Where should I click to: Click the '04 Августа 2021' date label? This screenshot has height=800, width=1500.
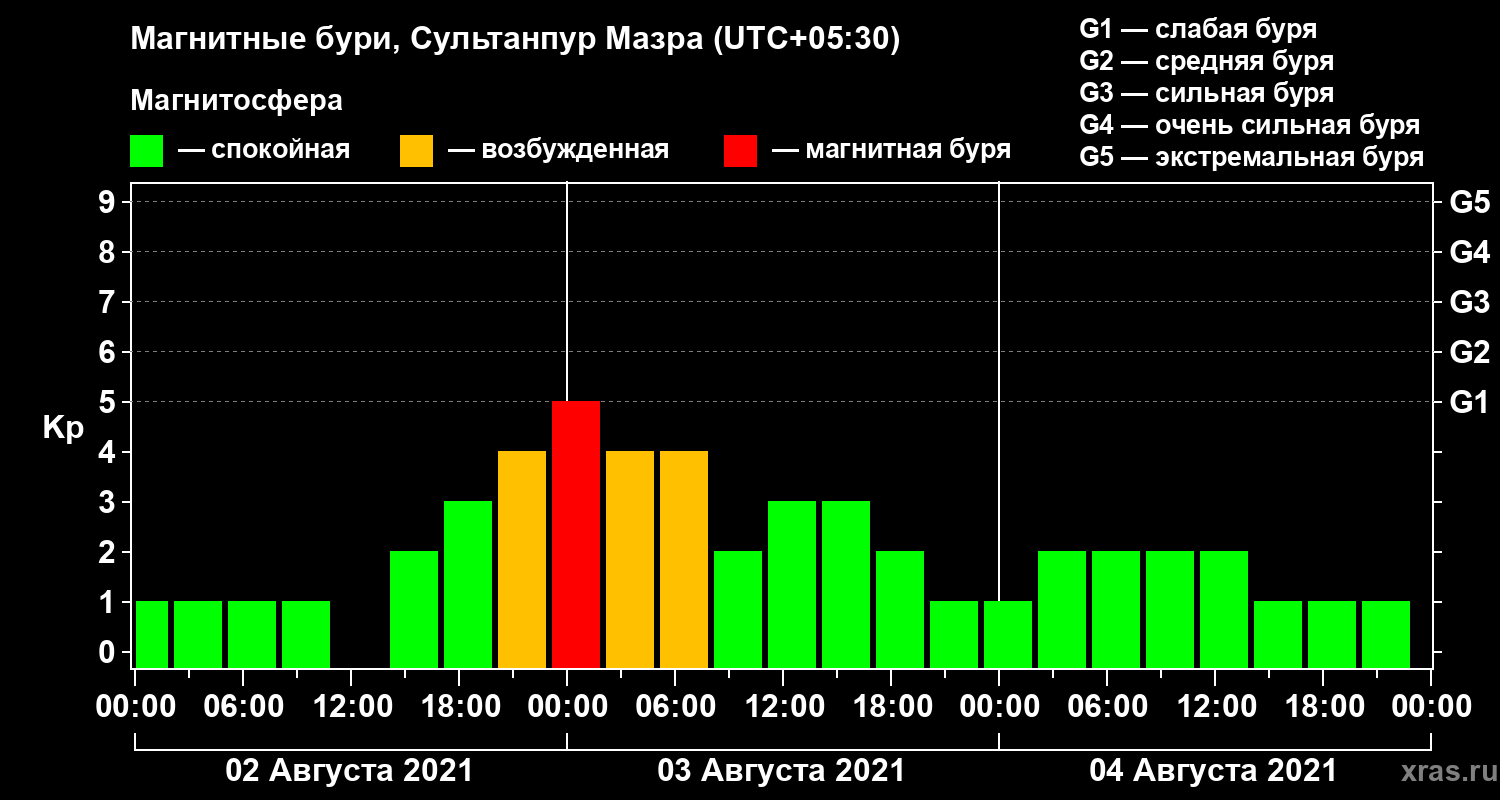coord(1213,771)
